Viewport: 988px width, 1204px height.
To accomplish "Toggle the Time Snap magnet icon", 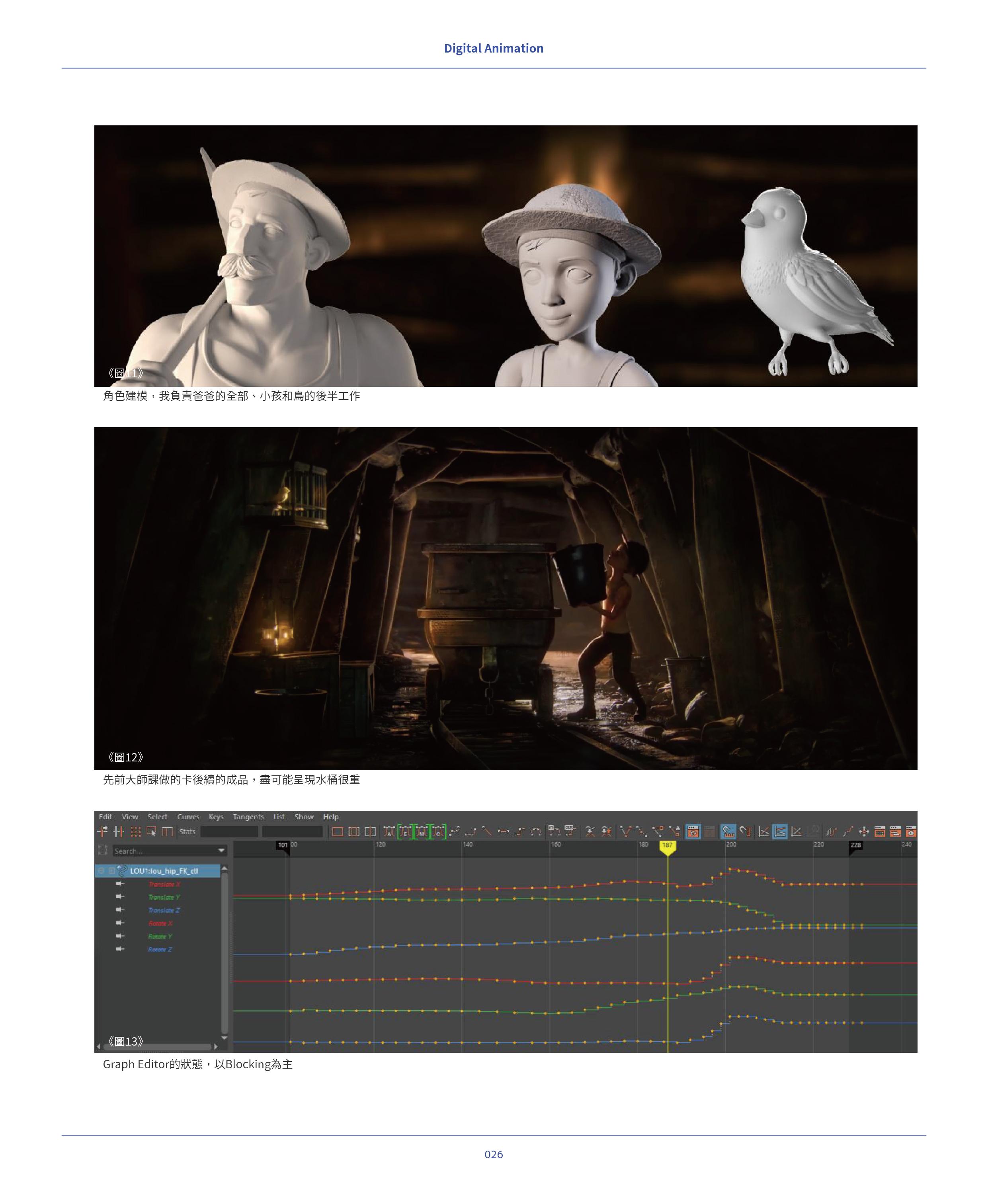I will pos(728,832).
